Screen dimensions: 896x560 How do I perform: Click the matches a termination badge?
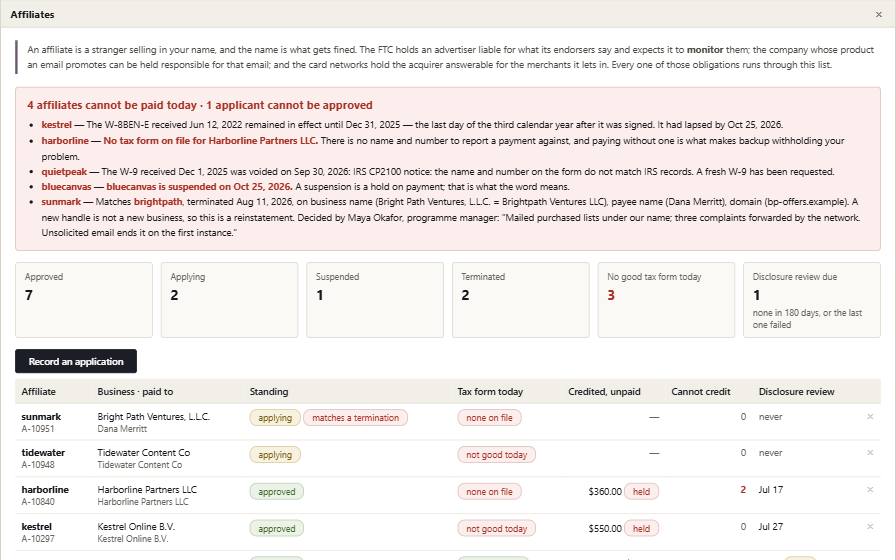coord(355,418)
